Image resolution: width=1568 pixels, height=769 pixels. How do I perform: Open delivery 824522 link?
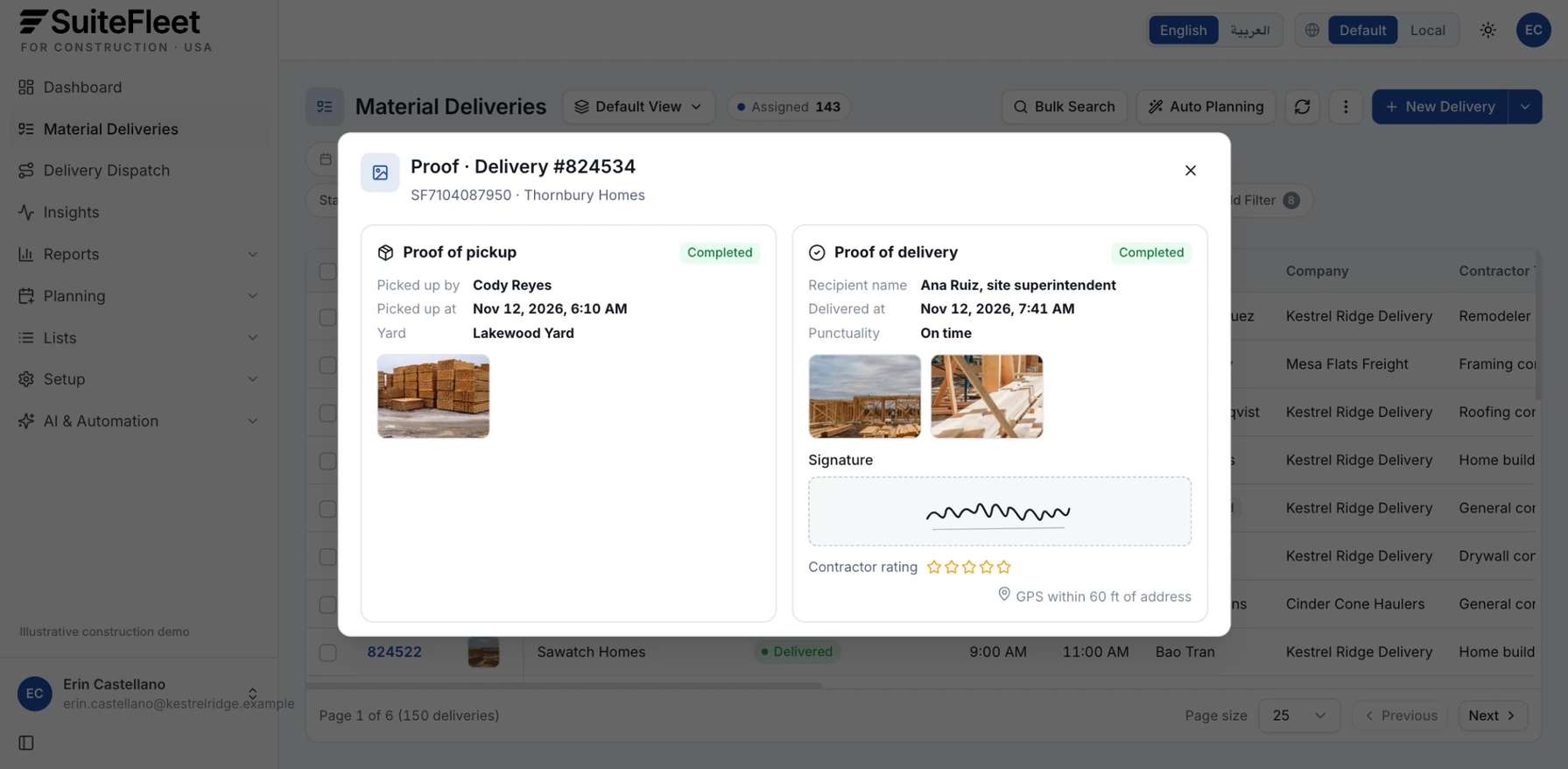tap(394, 652)
